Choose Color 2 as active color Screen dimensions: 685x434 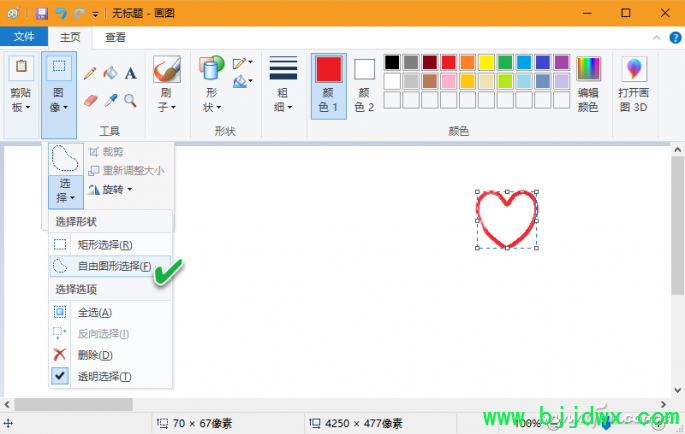(x=364, y=86)
